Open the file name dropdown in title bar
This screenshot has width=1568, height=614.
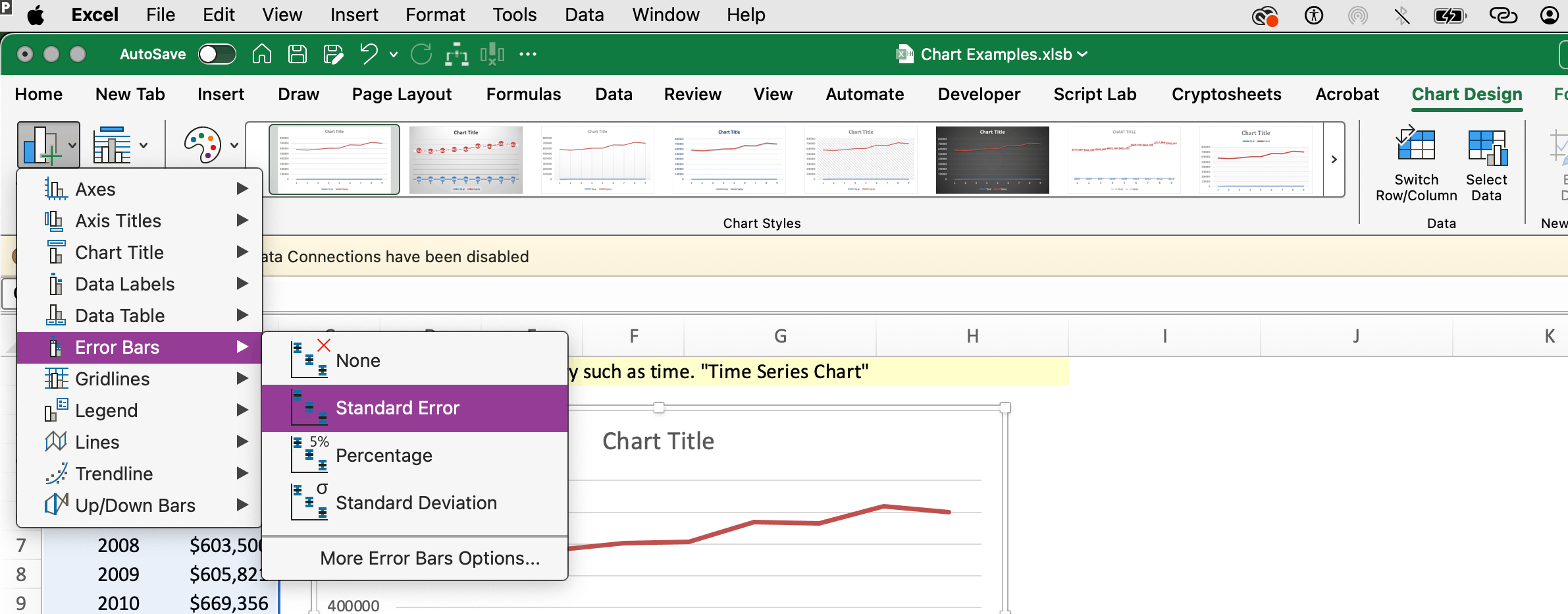click(x=1082, y=54)
